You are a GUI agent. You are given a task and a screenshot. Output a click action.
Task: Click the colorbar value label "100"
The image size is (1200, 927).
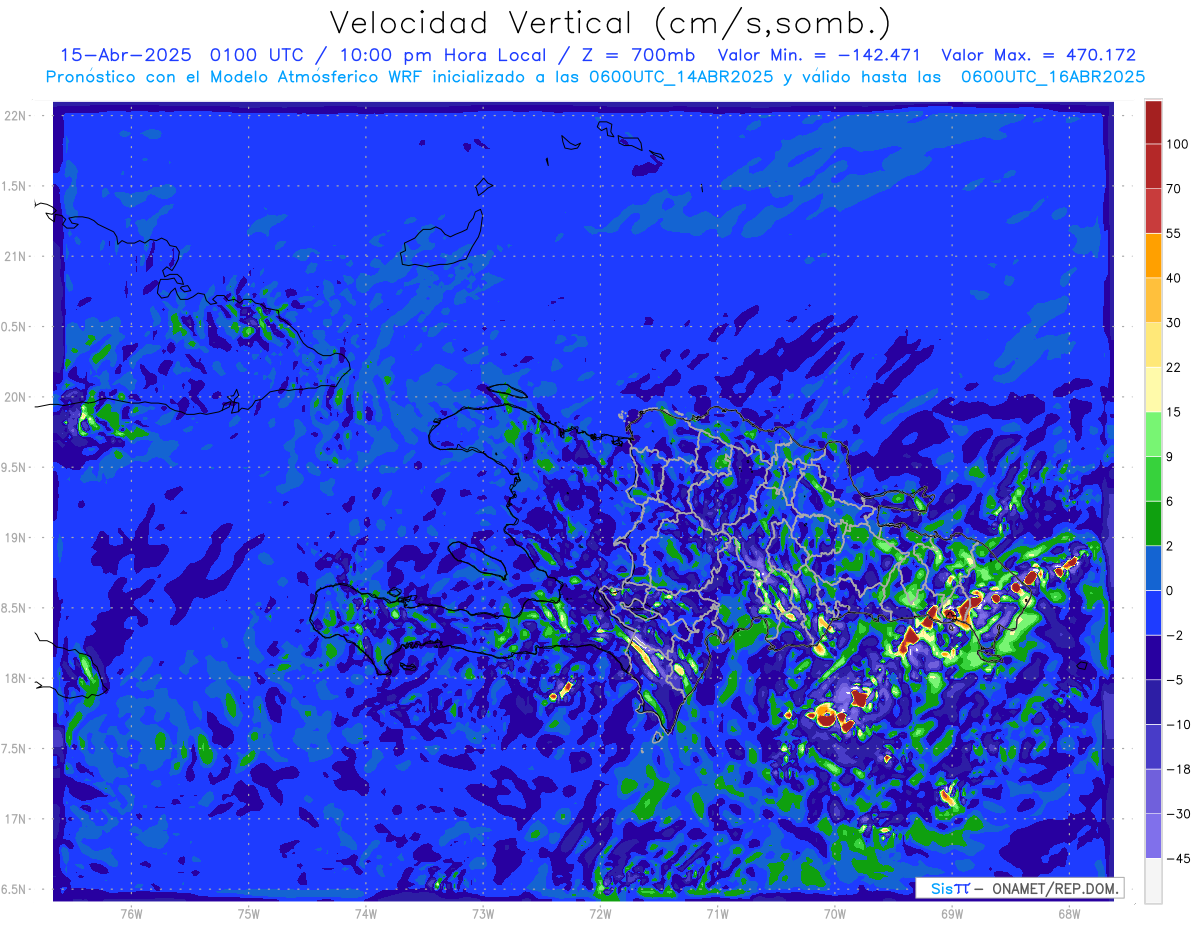point(1177,144)
